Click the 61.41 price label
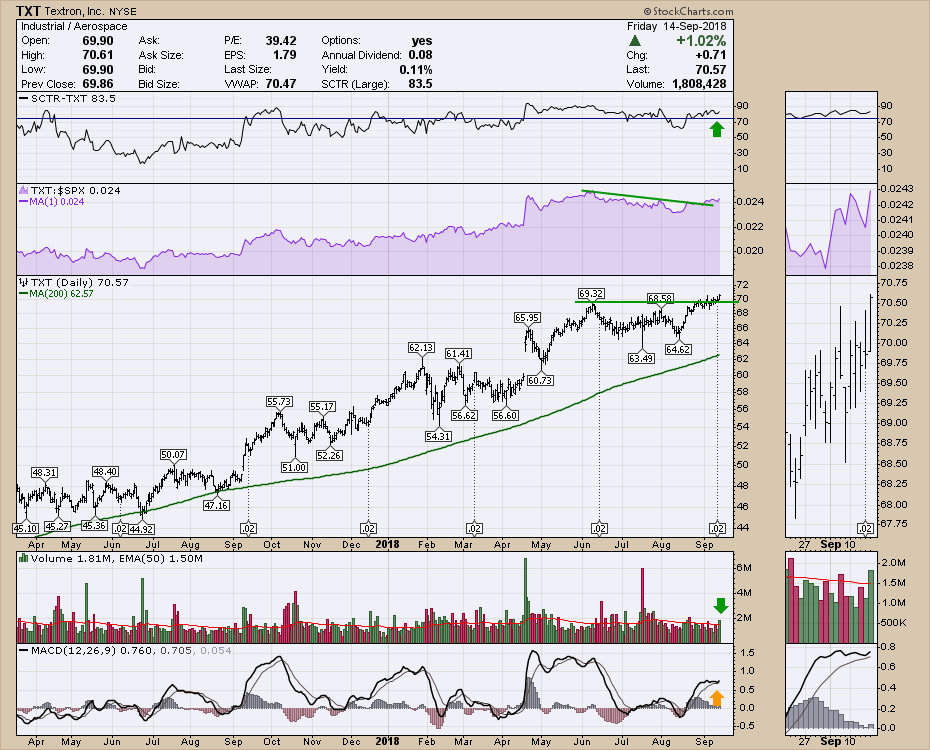The image size is (930, 750). tap(458, 353)
